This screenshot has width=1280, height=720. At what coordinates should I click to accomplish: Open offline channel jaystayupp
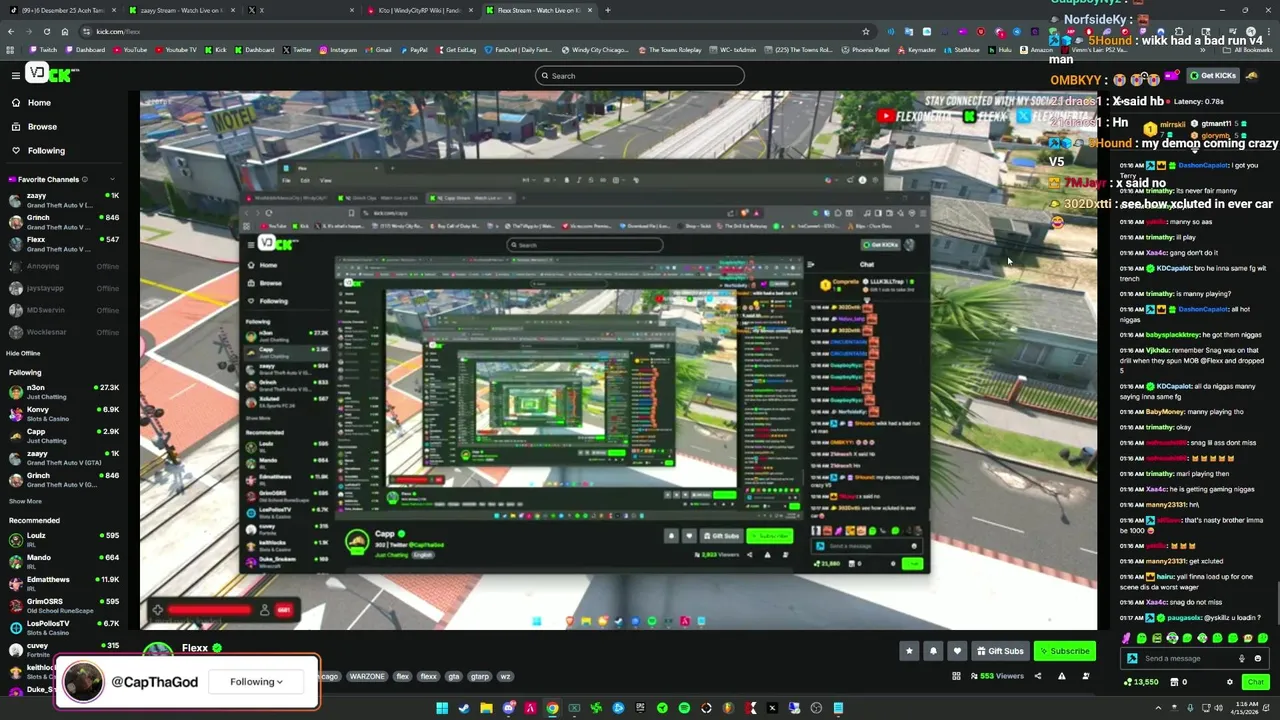(x=62, y=288)
